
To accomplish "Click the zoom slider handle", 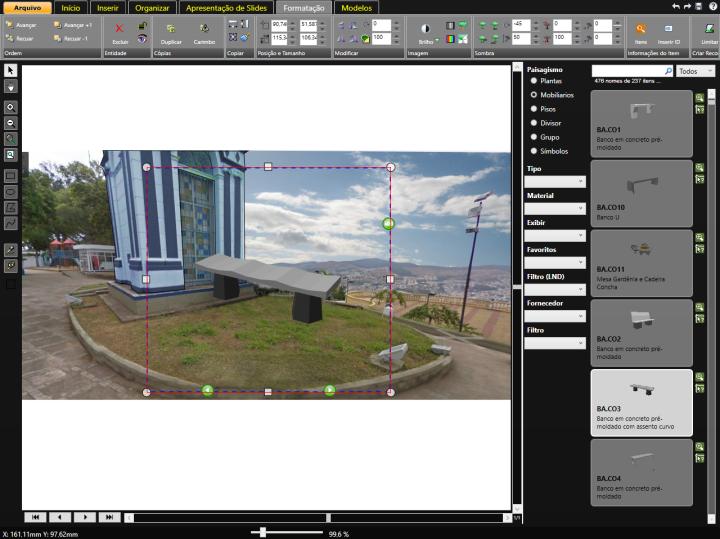I will [263, 533].
